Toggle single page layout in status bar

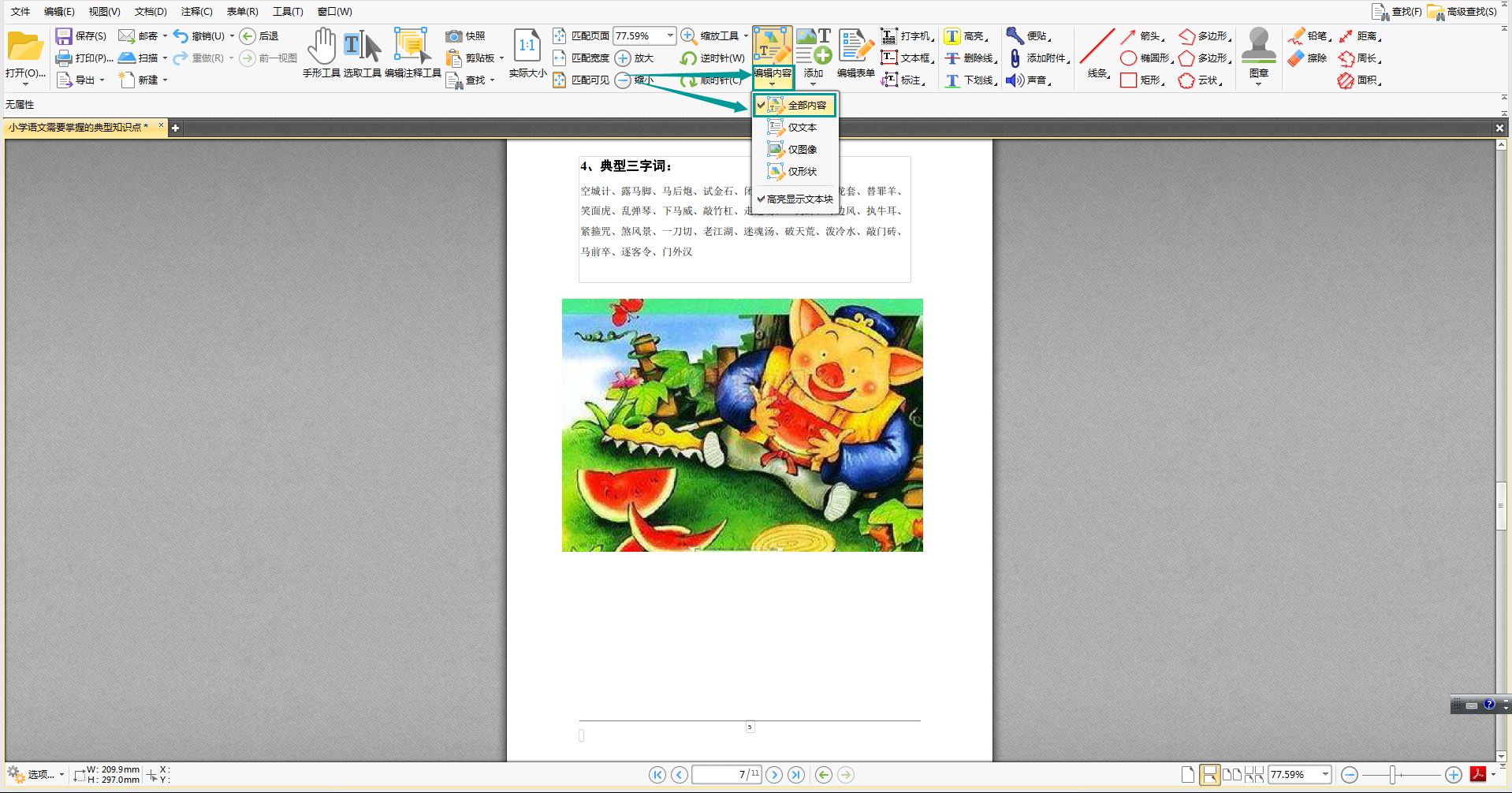(x=1188, y=775)
